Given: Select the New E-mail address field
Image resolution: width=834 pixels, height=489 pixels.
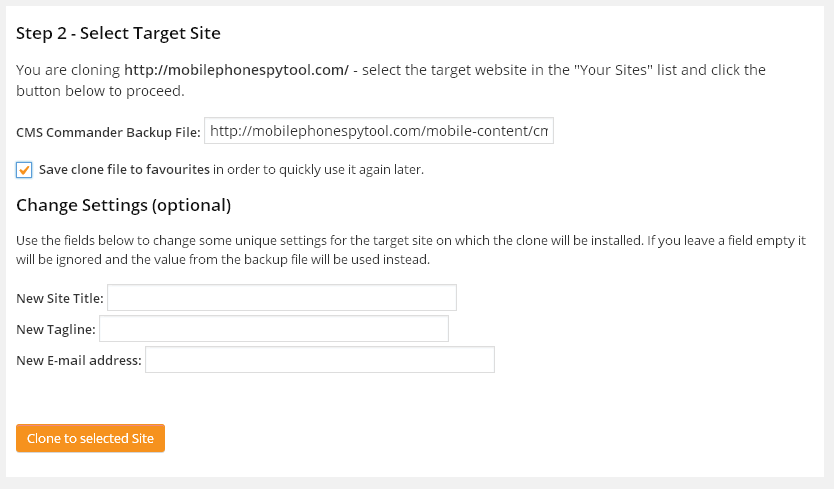Looking at the screenshot, I should point(320,360).
